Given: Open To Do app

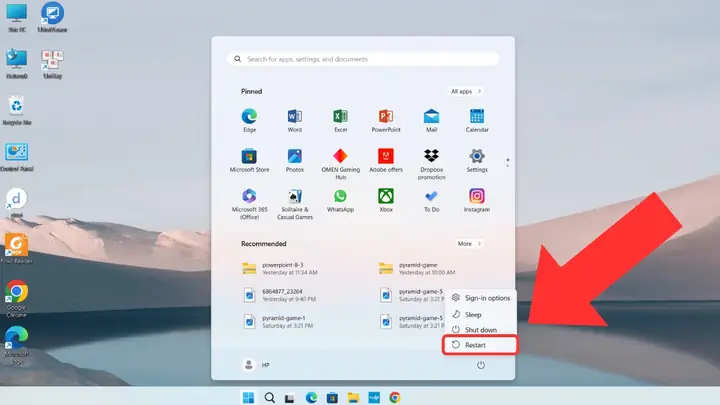Looking at the screenshot, I should tap(431, 201).
